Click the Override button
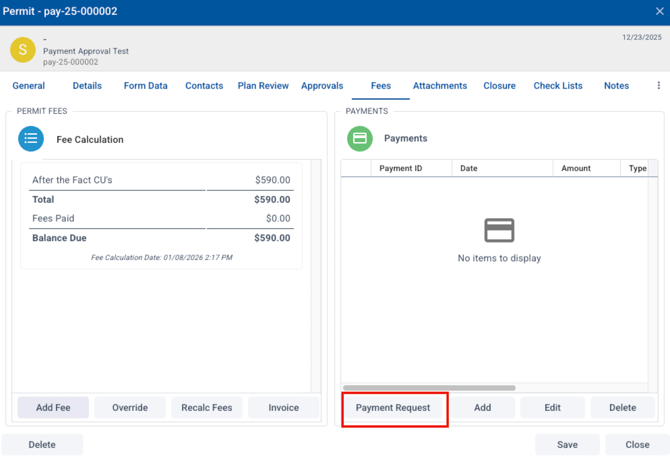 130,408
